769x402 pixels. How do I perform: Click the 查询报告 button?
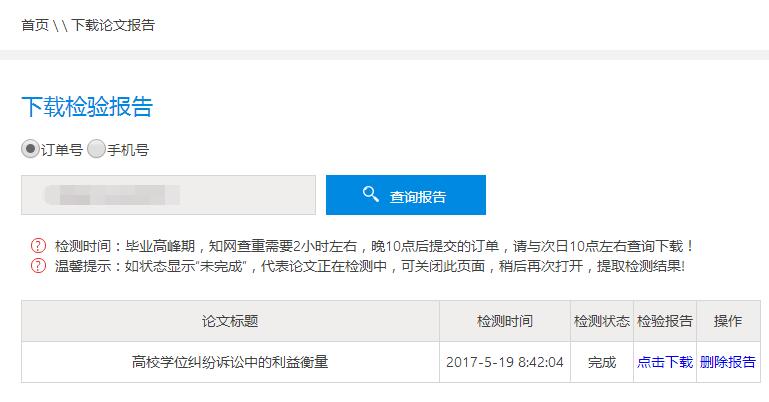coord(406,195)
